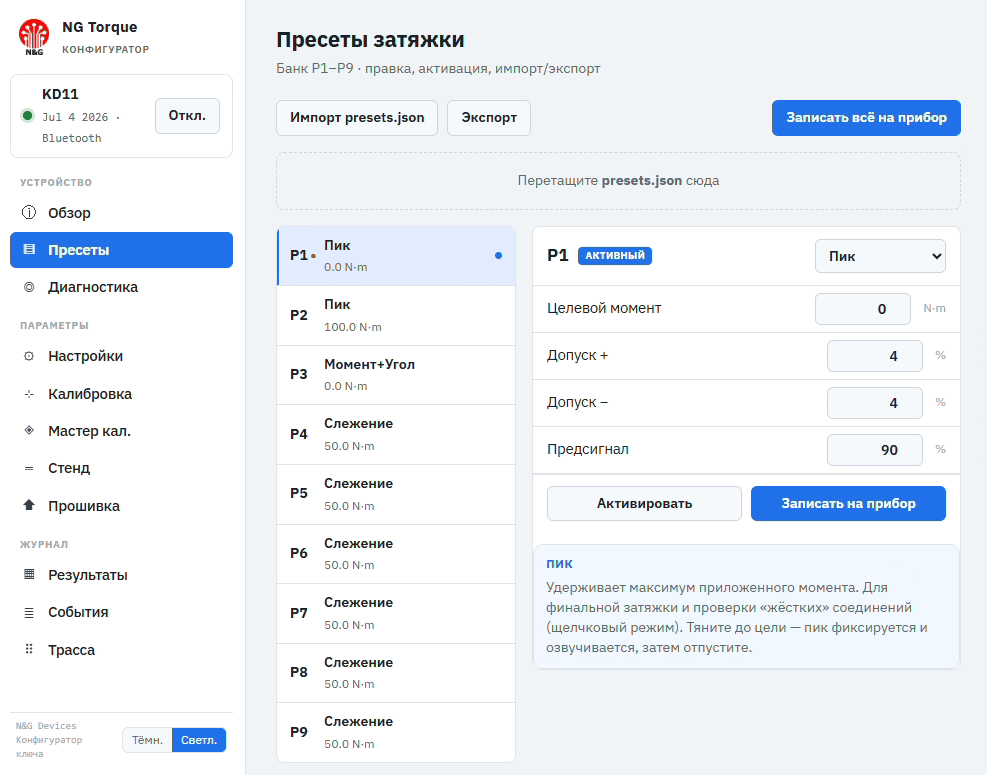Click the Откл. disconnect button
987x775 pixels.
coord(188,116)
